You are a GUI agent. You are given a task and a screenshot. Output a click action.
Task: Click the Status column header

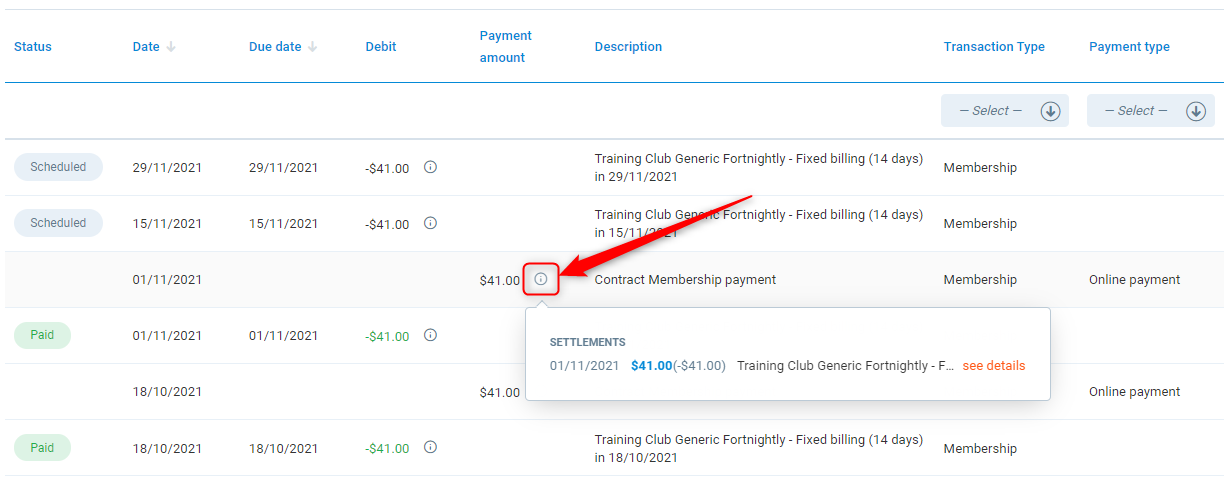(33, 47)
